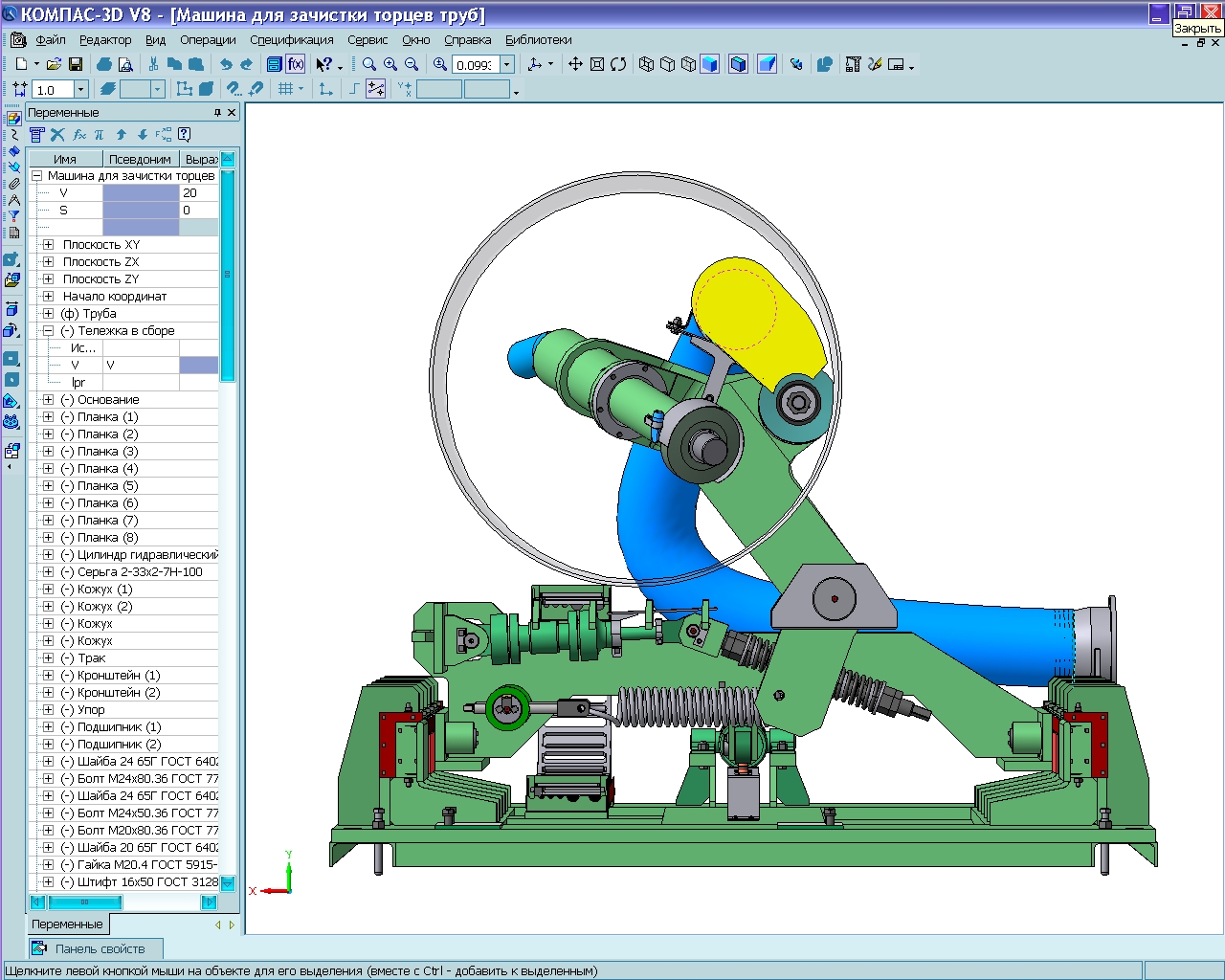
Task: Click the Zoom in magnifier icon
Action: point(390,64)
